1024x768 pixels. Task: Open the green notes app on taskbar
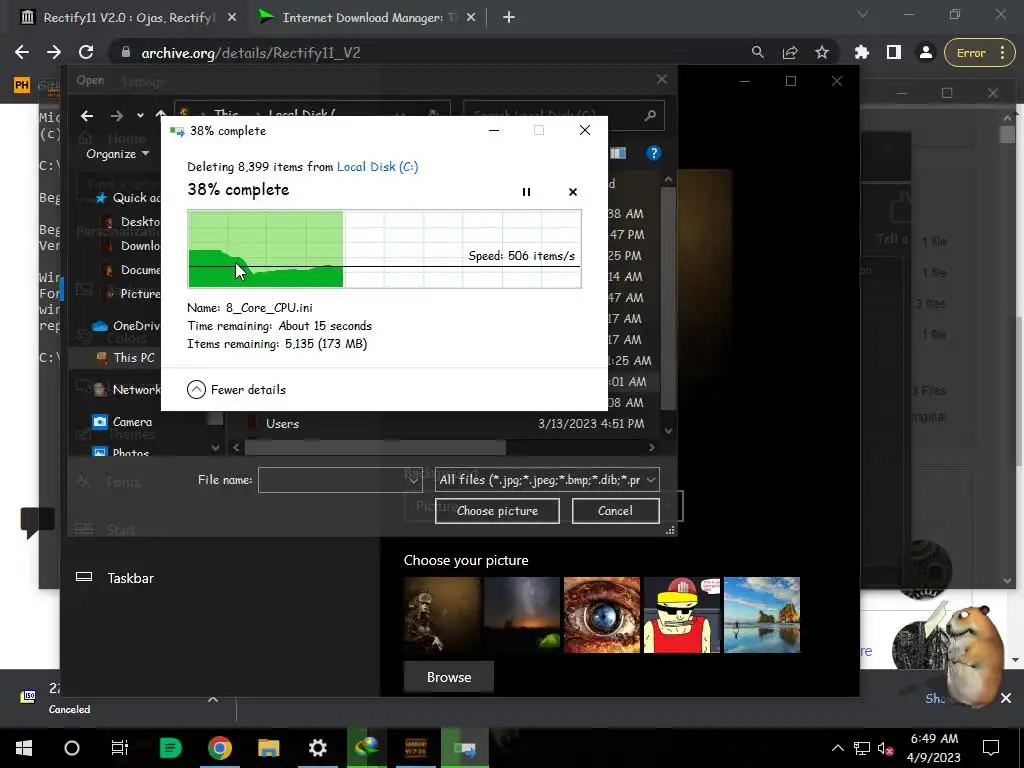pyautogui.click(x=171, y=748)
